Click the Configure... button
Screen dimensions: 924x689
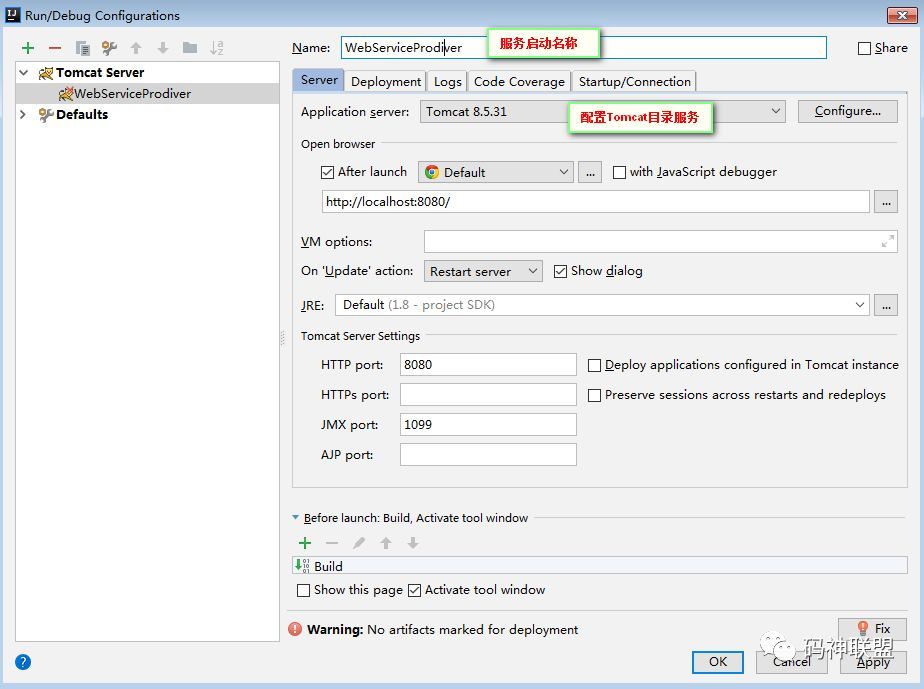click(x=847, y=111)
